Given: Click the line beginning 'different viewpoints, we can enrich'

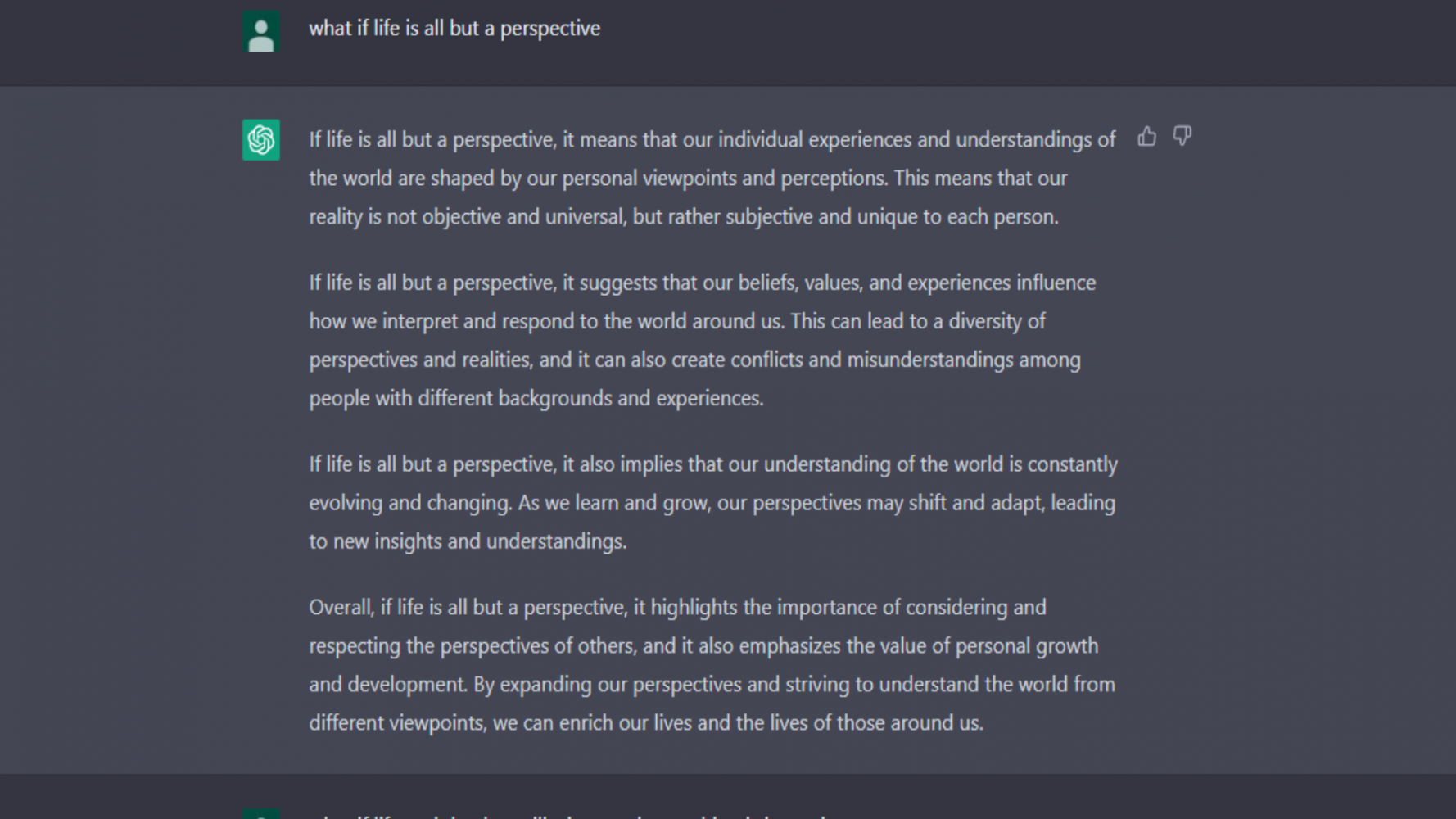Looking at the screenshot, I should [x=646, y=723].
